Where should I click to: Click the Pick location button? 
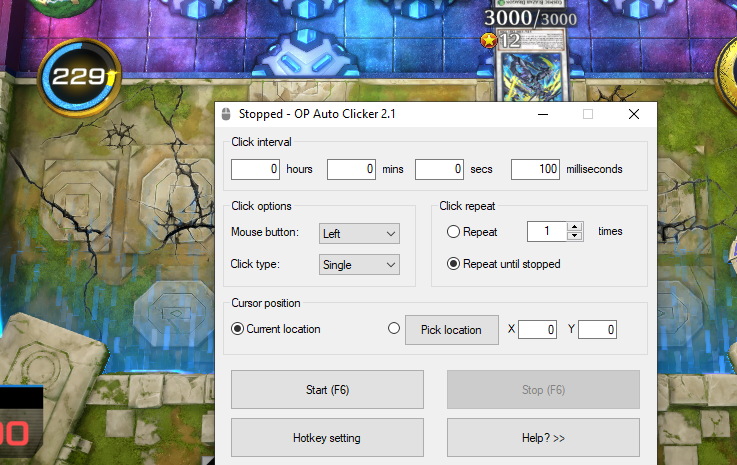click(452, 330)
